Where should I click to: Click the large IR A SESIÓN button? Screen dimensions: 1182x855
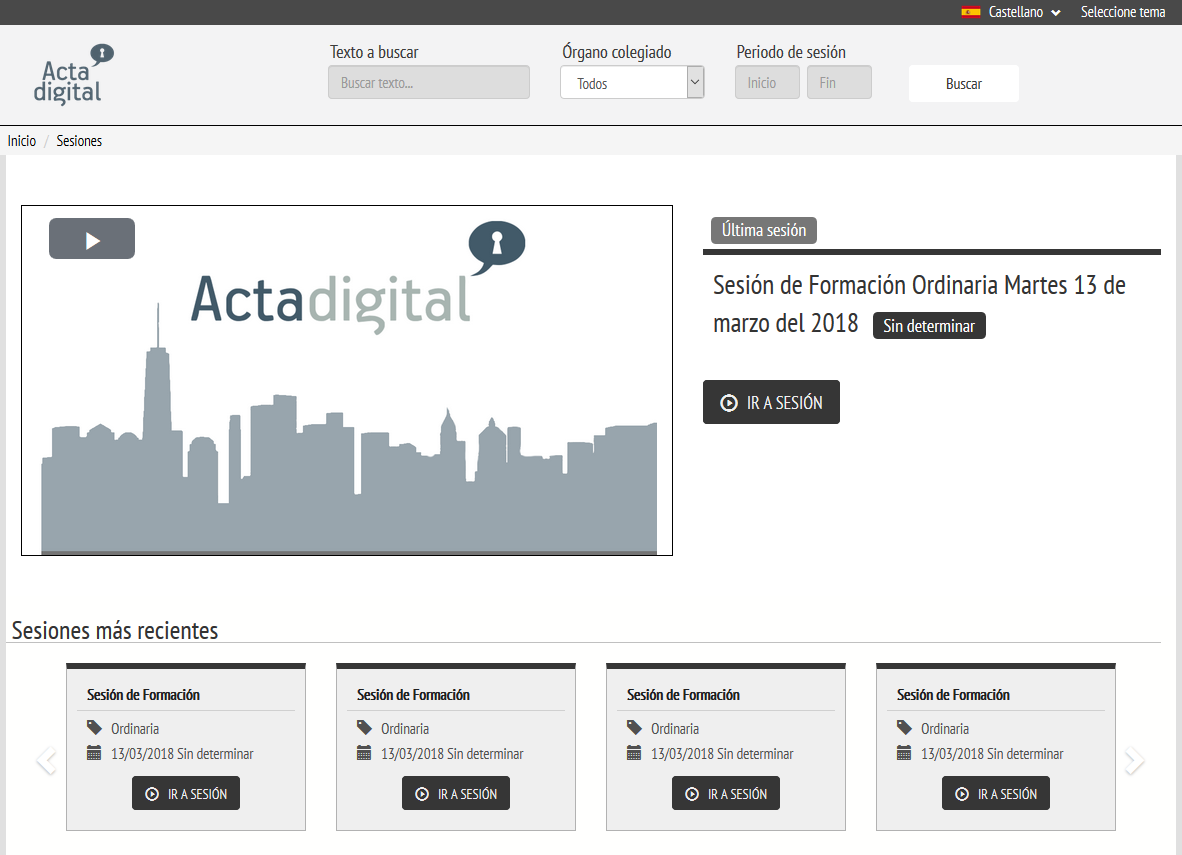771,402
